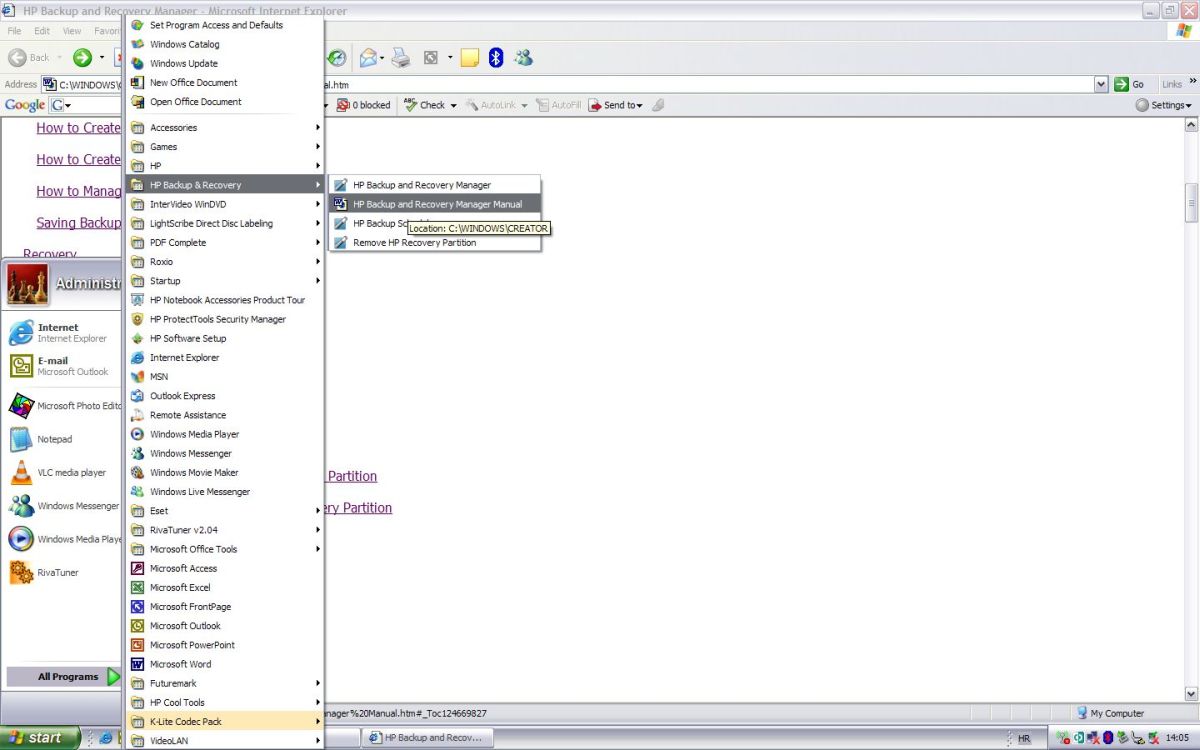Click the green forward navigation arrow
This screenshot has width=1200, height=750.
(82, 58)
